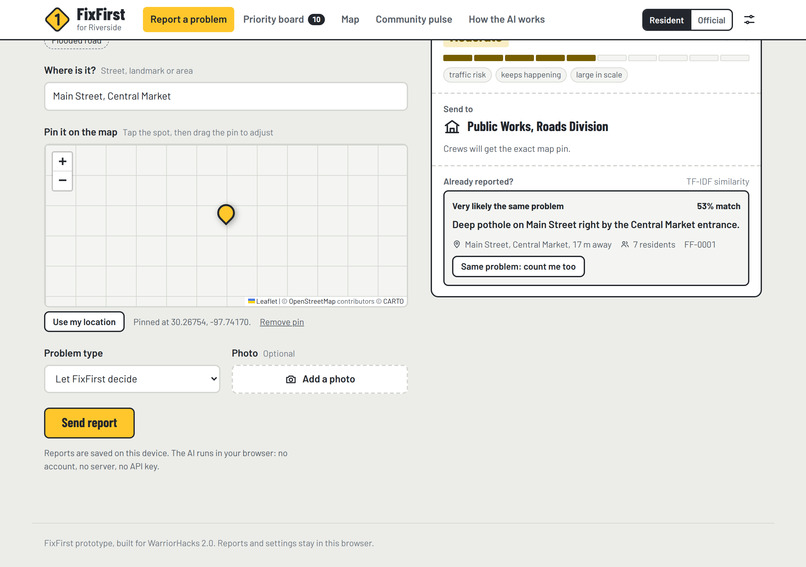Click Use my location button

pos(84,322)
